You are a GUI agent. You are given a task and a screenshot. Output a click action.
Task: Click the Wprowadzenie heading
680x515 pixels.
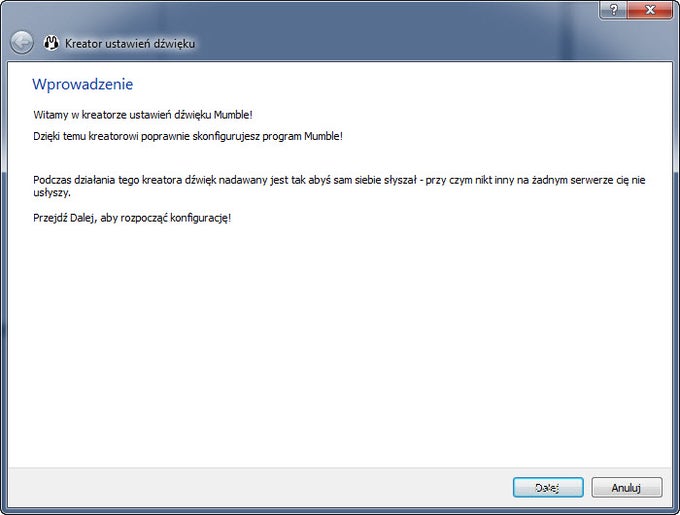[82, 84]
